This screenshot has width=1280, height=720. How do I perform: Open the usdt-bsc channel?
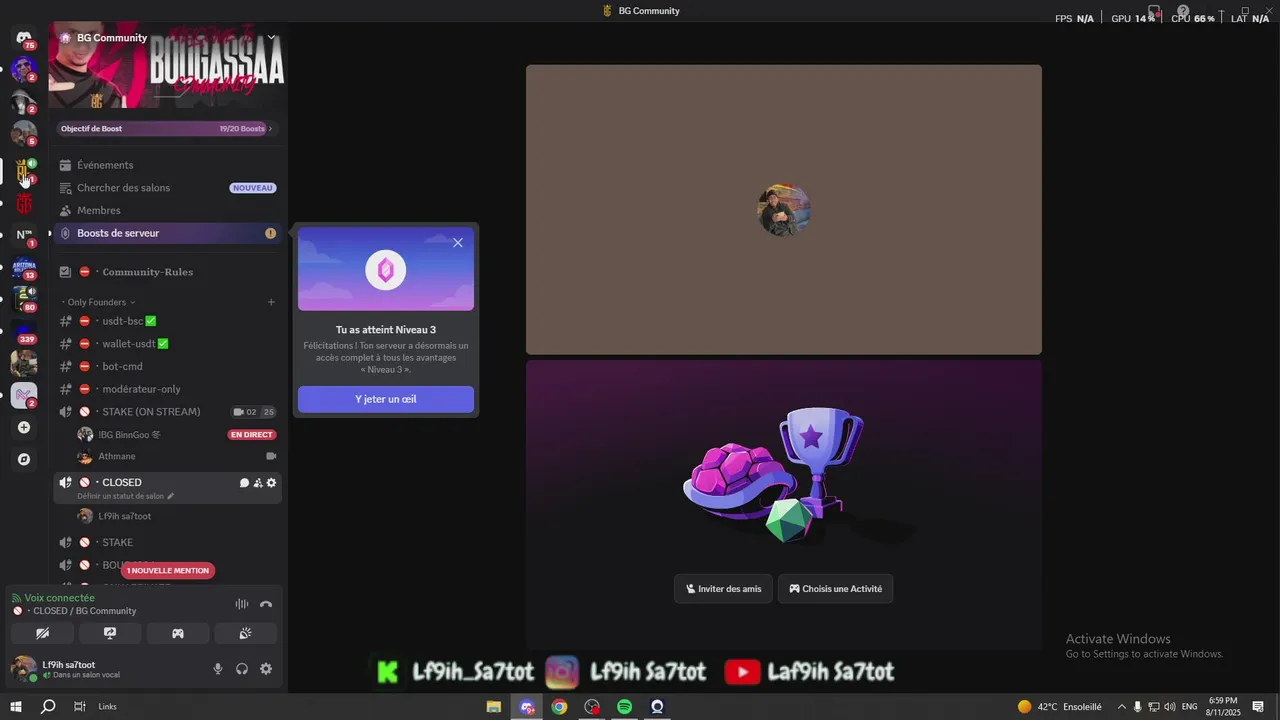(x=167, y=321)
